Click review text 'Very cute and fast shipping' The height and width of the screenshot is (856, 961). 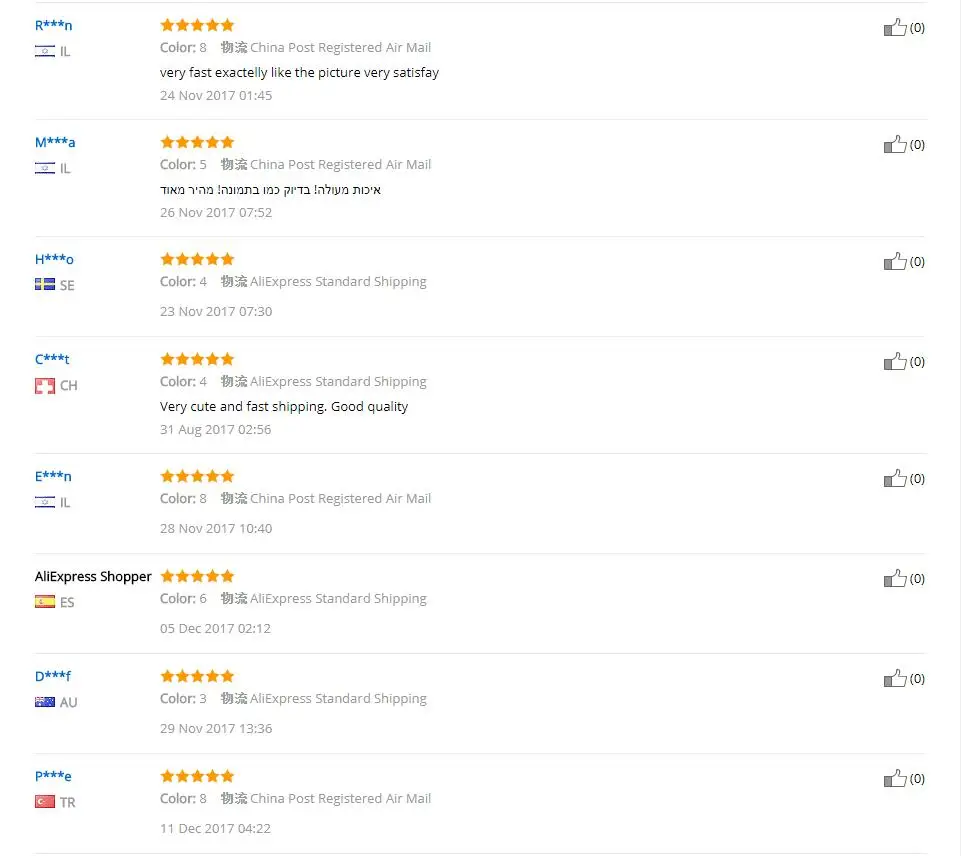[284, 406]
